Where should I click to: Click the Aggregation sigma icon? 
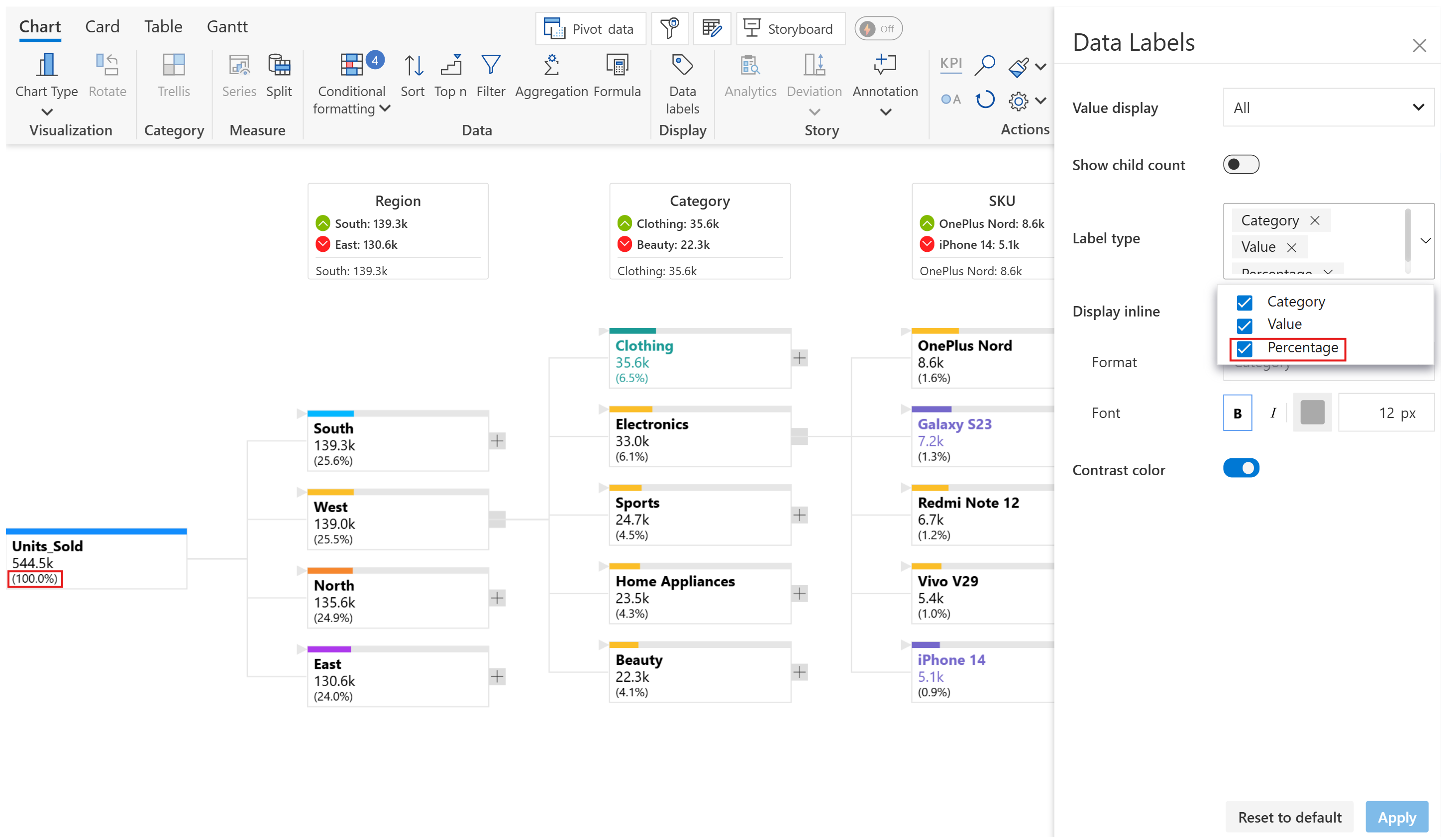551,66
